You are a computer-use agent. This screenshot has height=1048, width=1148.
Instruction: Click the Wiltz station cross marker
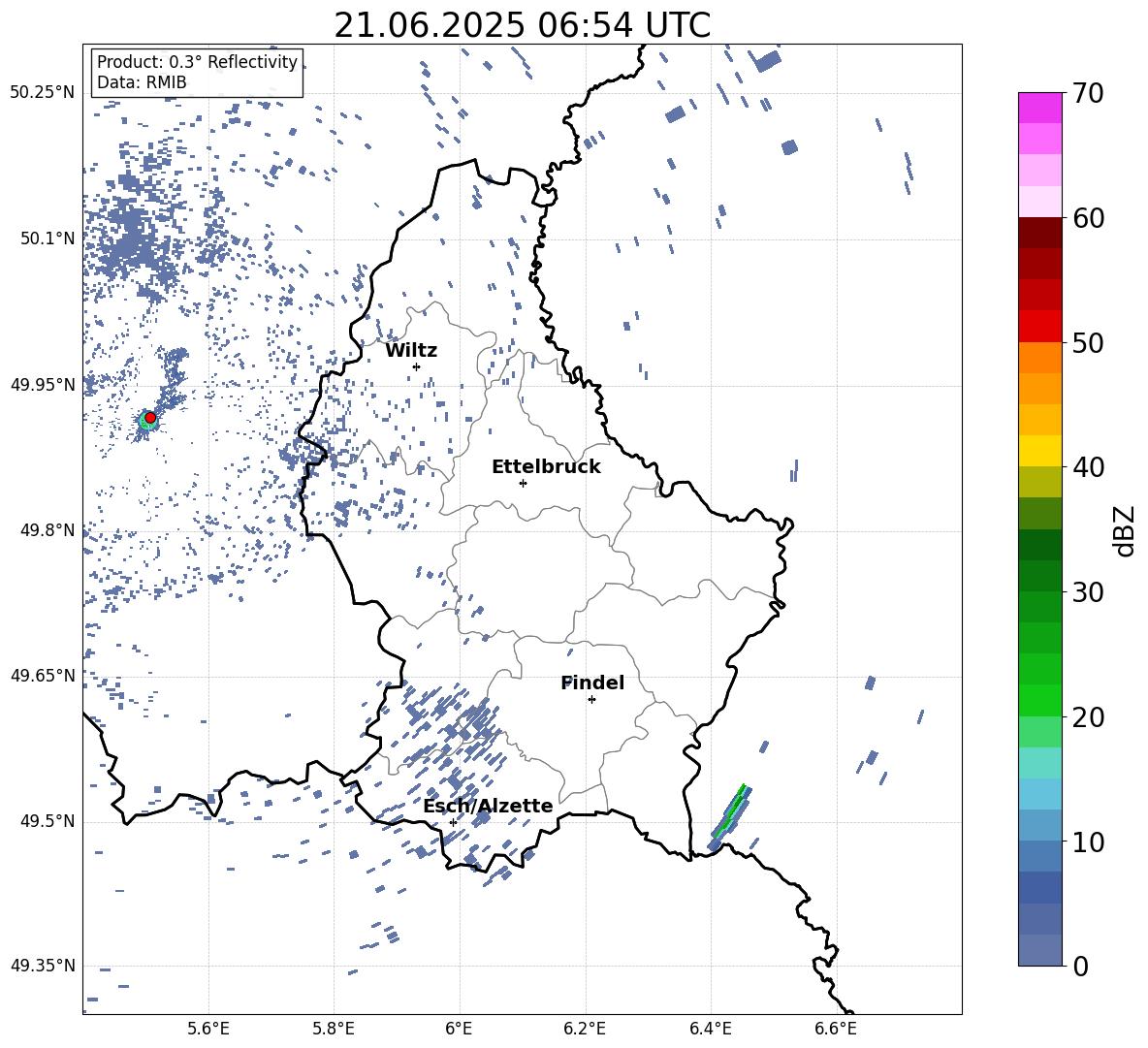[x=417, y=366]
